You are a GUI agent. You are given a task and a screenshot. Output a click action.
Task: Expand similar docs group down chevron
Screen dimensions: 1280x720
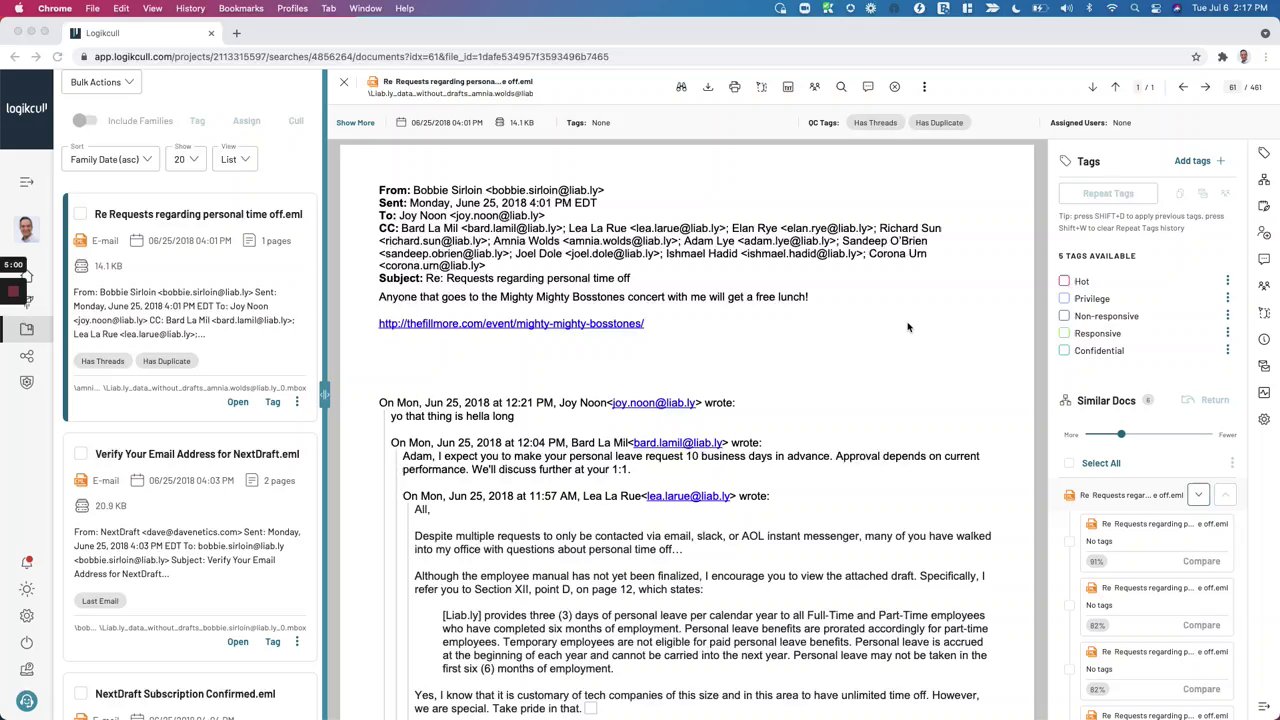click(x=1198, y=494)
